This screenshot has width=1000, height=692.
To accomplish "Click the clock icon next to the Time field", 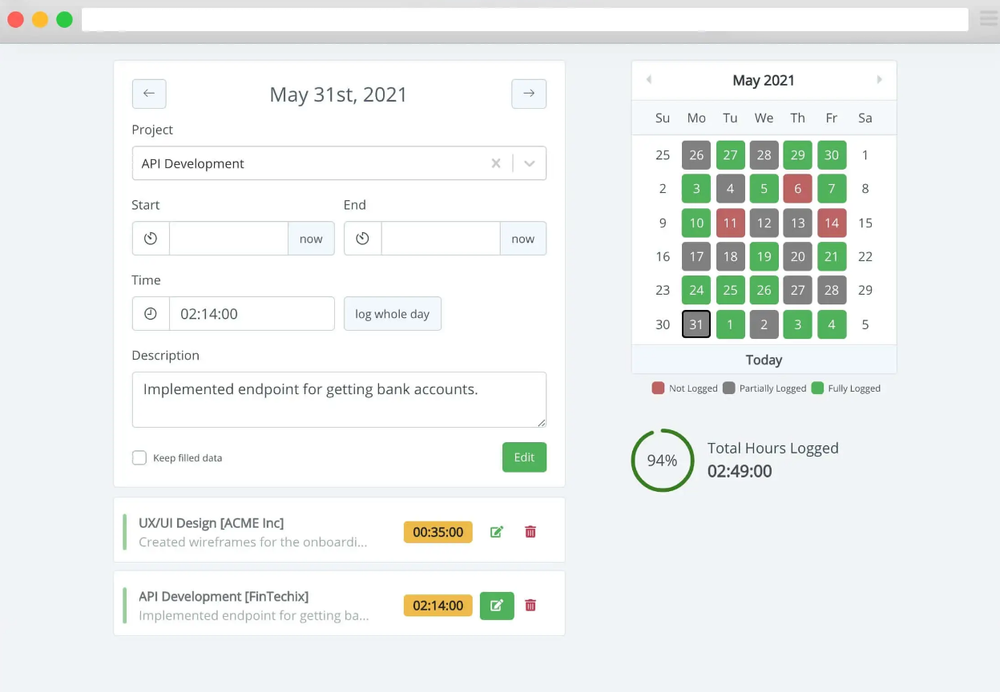I will click(150, 313).
